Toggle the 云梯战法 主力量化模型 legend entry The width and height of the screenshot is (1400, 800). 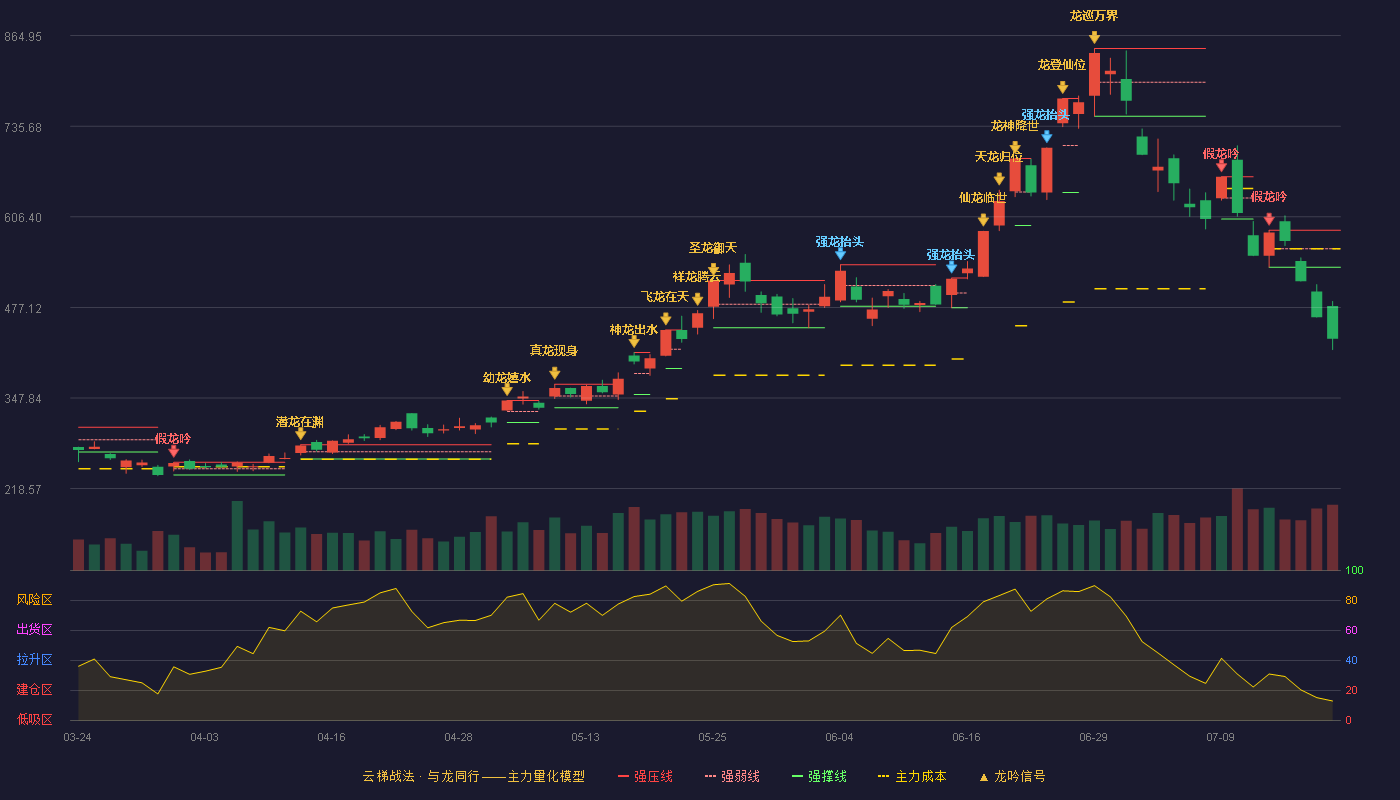(x=474, y=776)
